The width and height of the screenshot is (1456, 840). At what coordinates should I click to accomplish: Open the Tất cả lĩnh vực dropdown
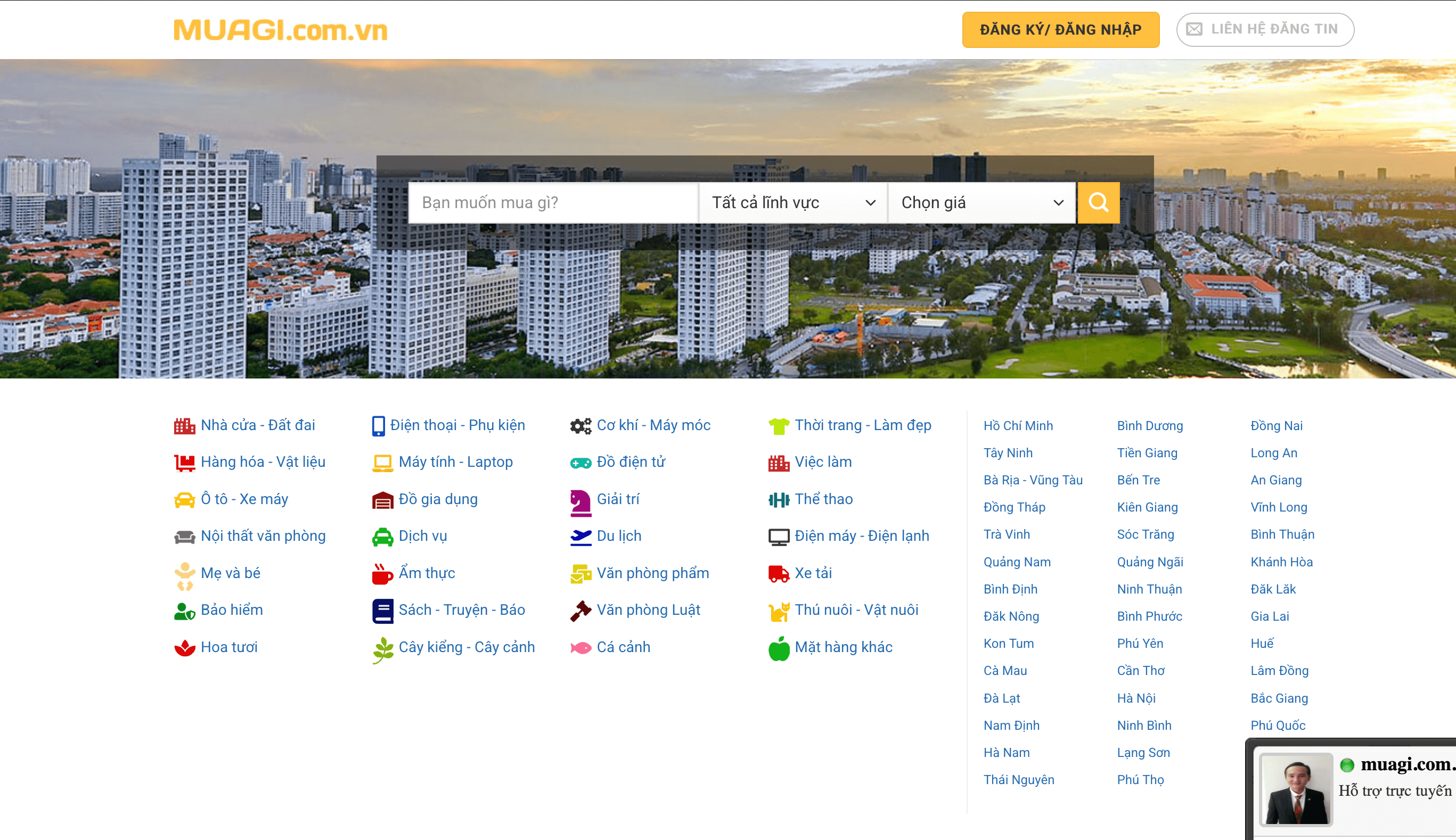point(792,202)
